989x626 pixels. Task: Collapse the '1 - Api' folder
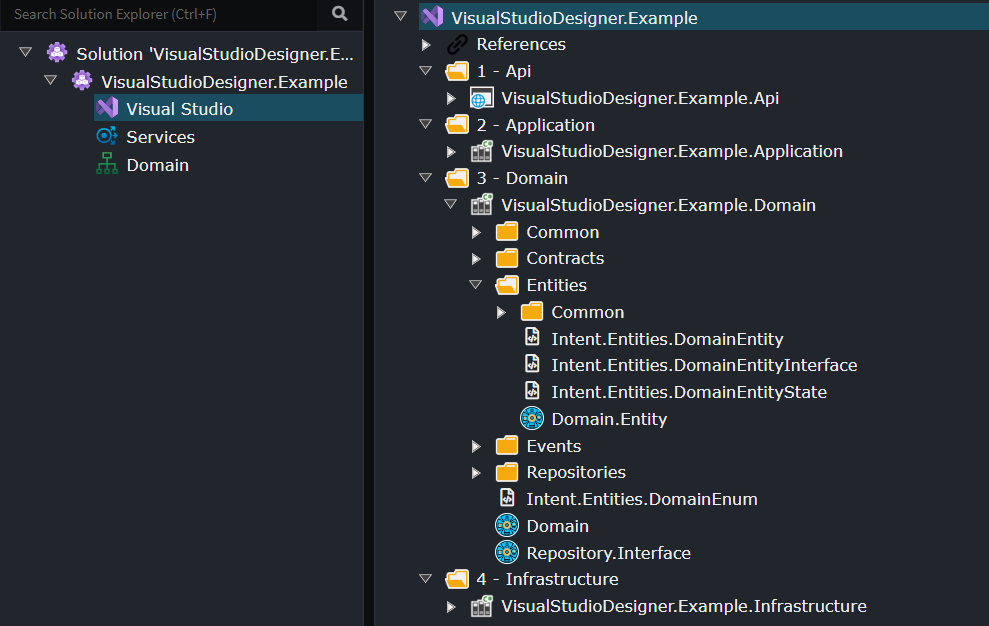click(x=426, y=70)
